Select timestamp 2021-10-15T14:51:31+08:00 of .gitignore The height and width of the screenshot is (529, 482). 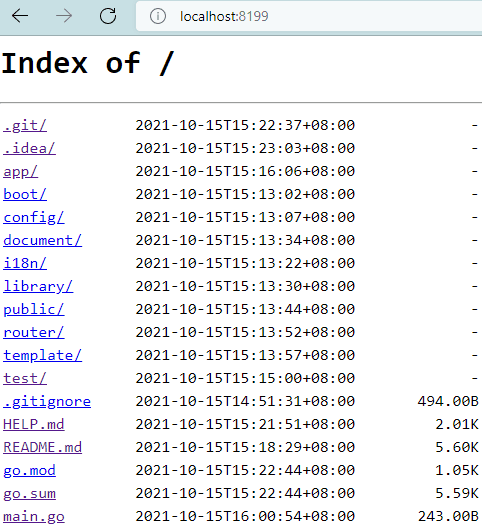[x=245, y=401]
